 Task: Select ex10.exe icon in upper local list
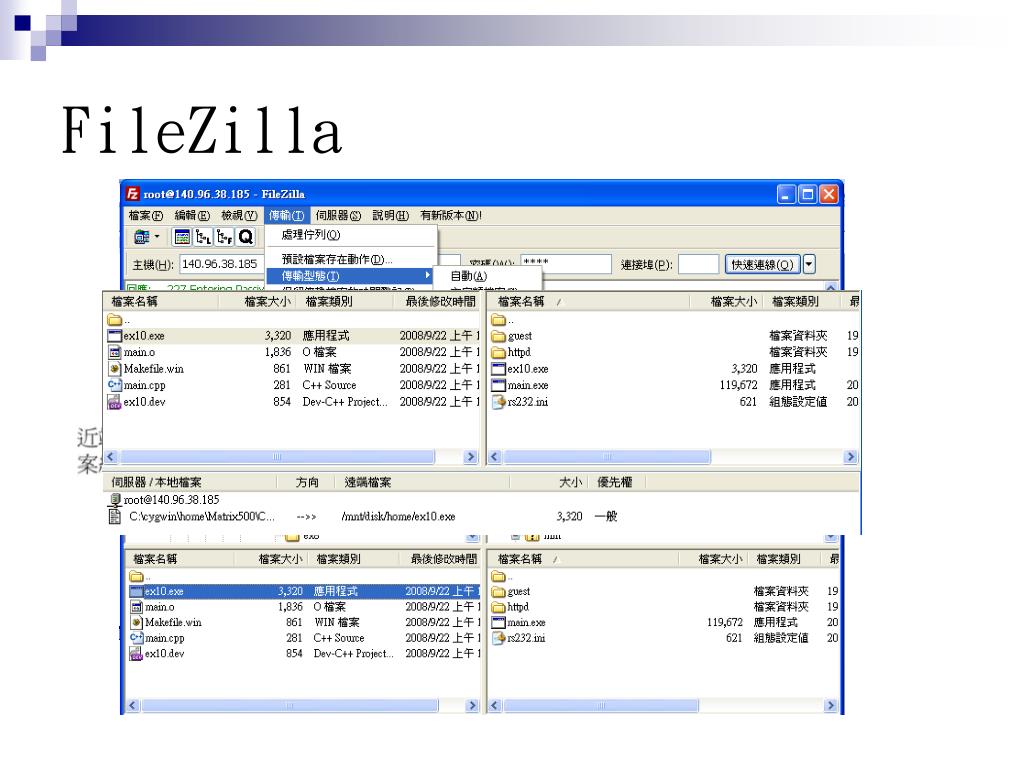[115, 336]
